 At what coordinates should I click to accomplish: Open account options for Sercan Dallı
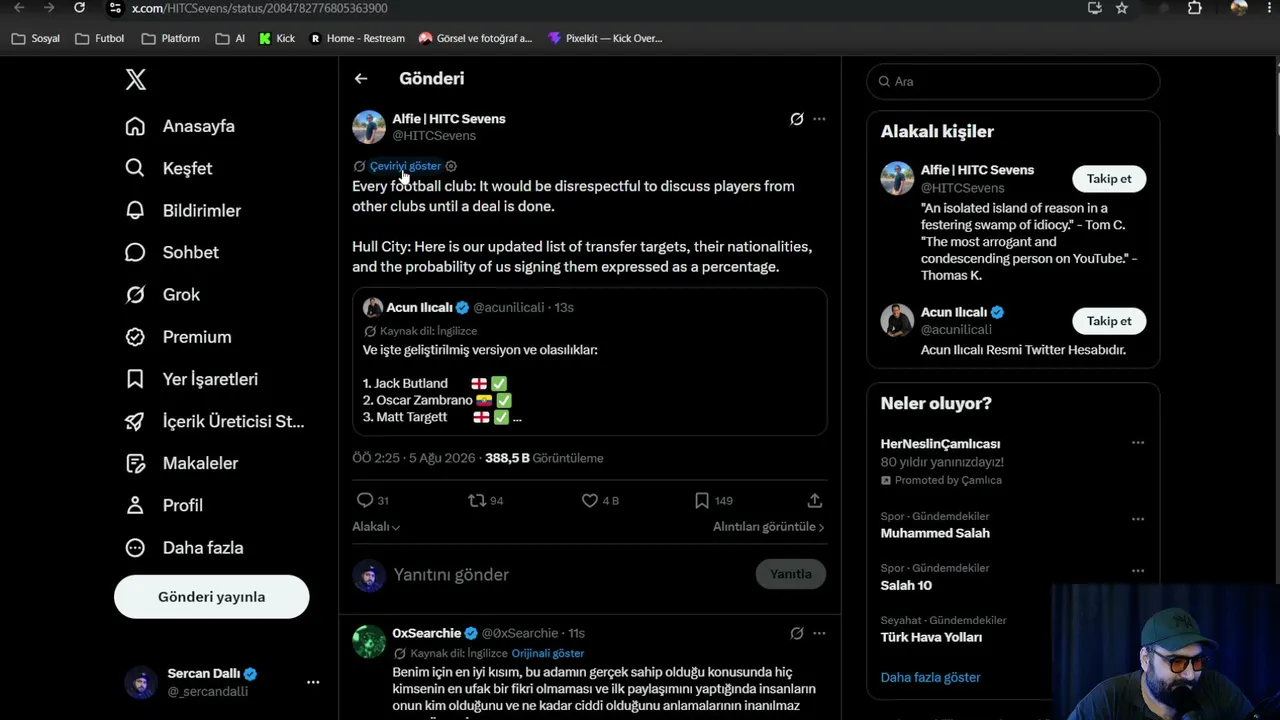pos(313,682)
